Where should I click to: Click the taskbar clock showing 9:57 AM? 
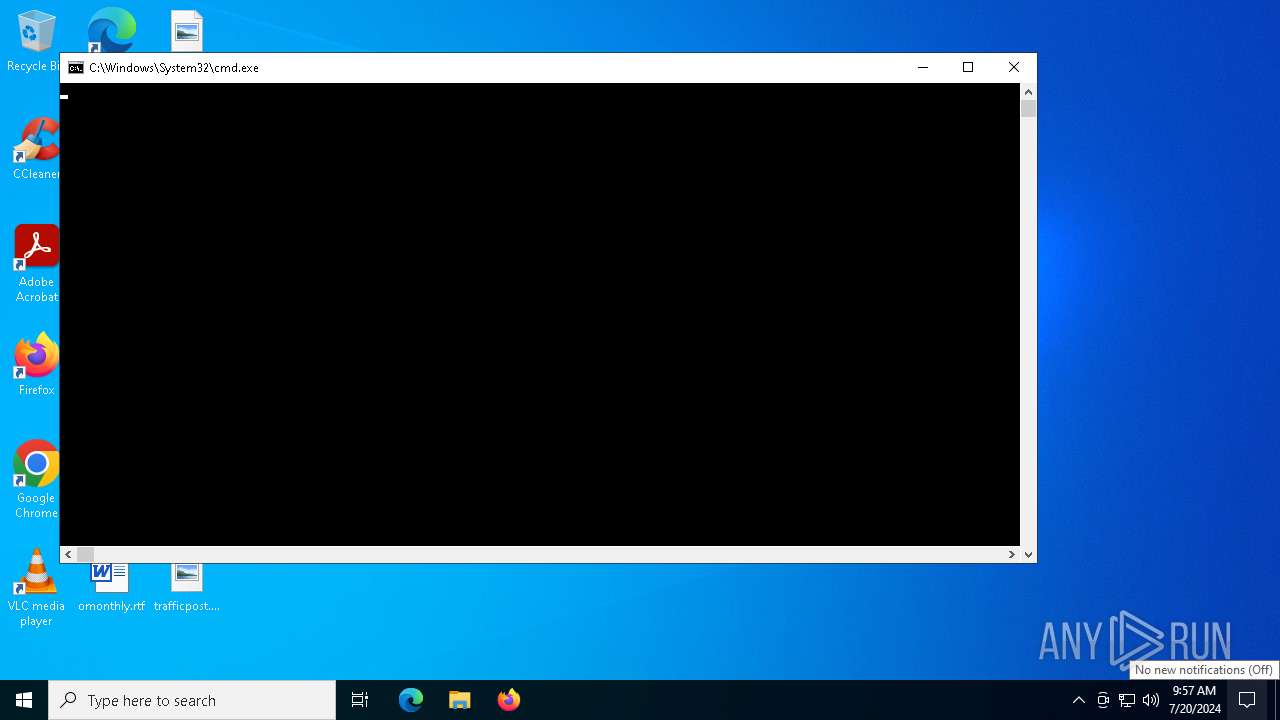(1194, 700)
